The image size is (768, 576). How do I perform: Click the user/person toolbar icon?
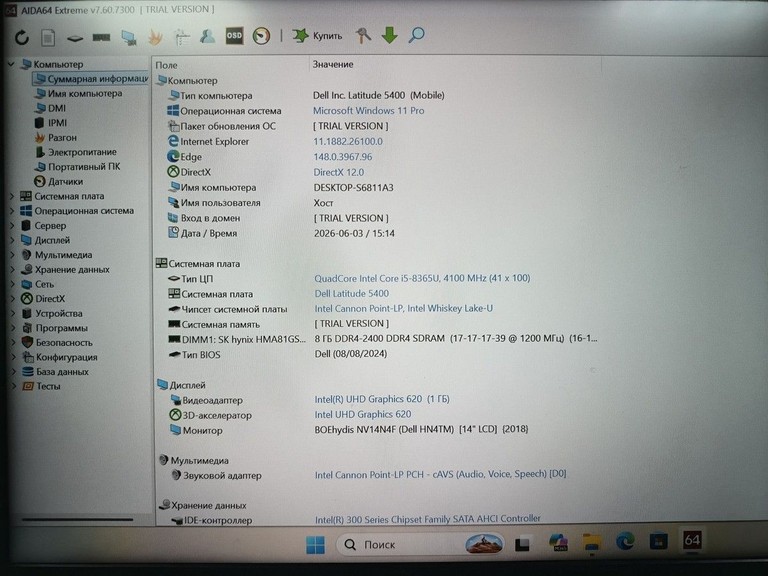(x=207, y=36)
